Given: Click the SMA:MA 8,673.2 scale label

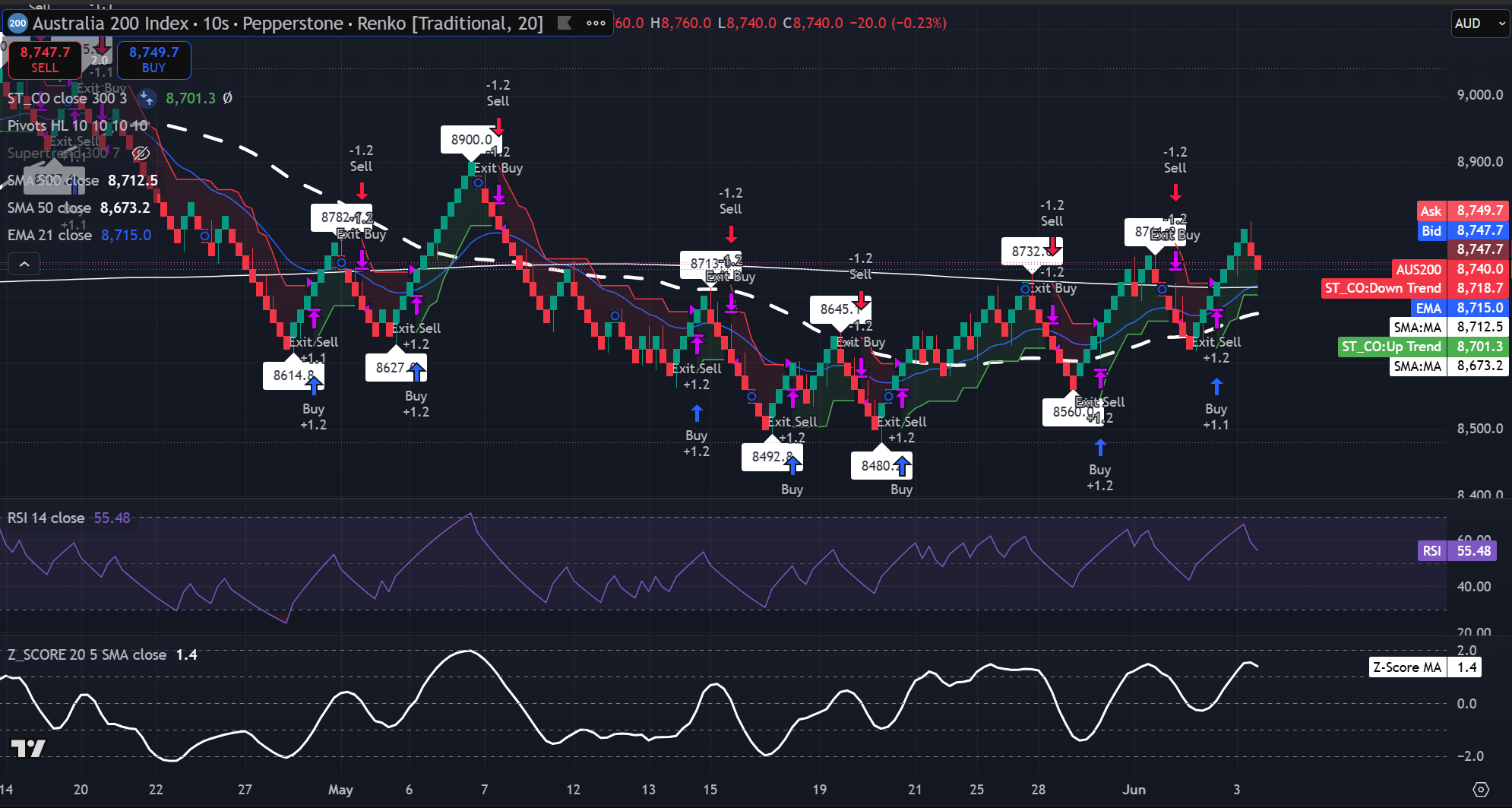Looking at the screenshot, I should pos(1449,366).
